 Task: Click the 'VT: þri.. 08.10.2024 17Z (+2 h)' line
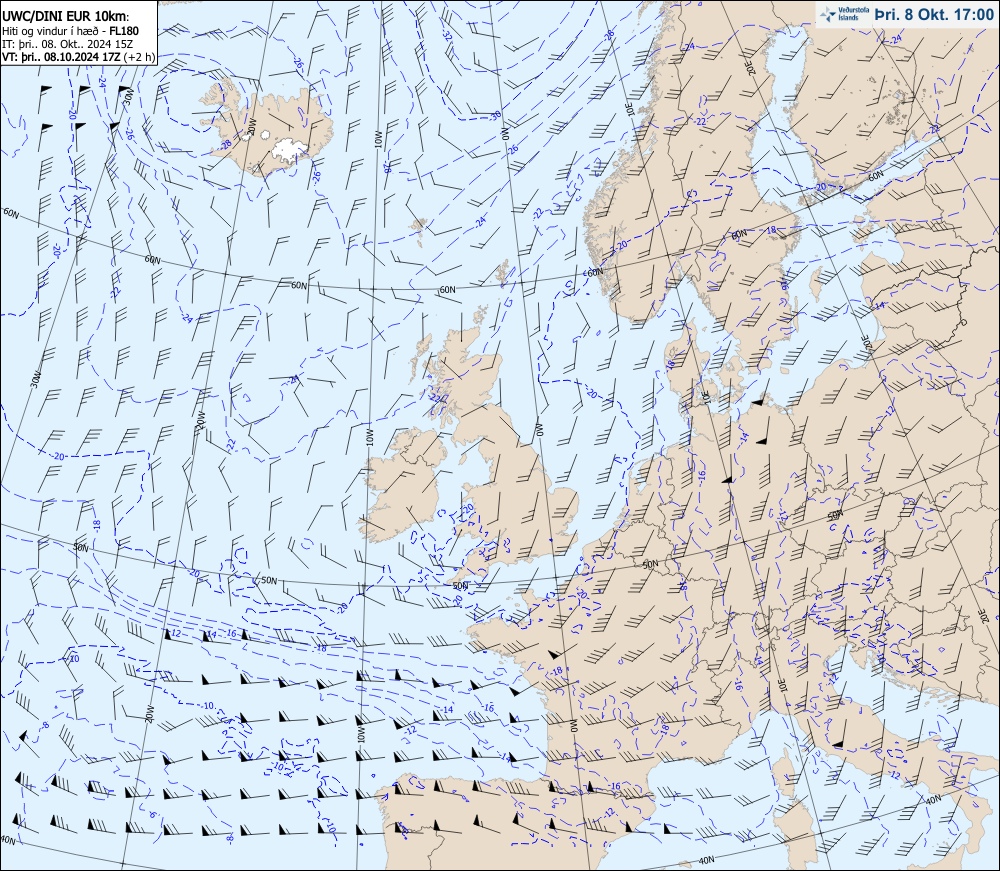coord(78,57)
